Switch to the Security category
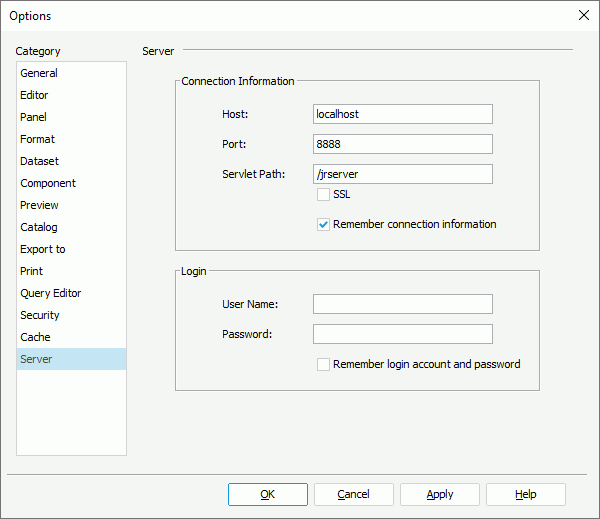Image resolution: width=600 pixels, height=519 pixels. [71, 315]
